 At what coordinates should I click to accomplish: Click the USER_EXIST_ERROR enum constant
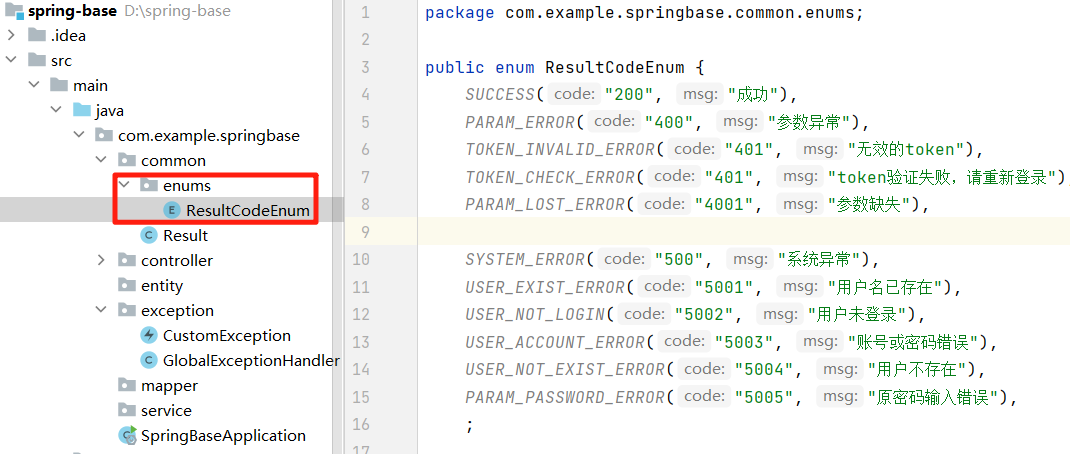[x=545, y=287]
